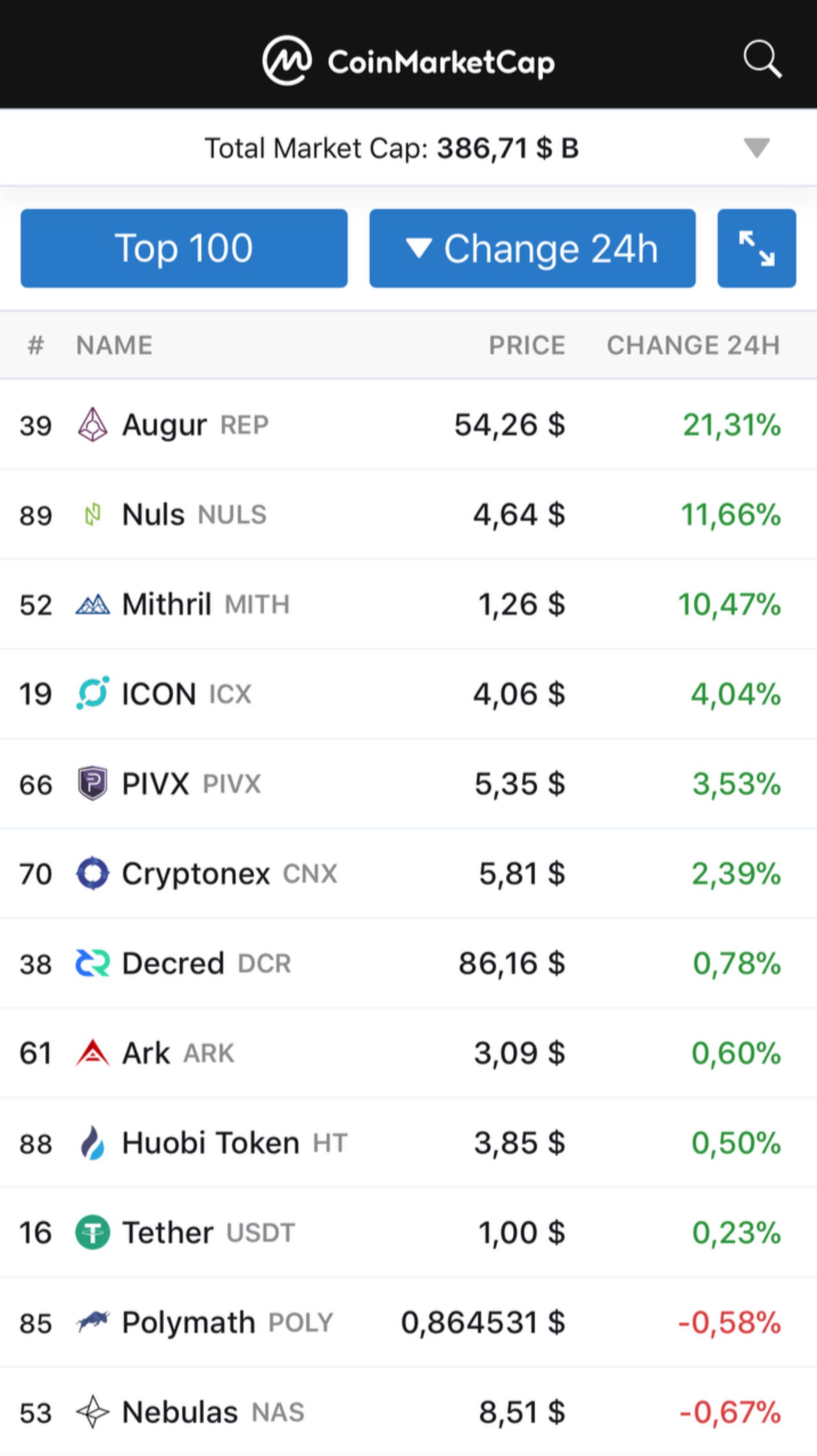Expand the Total Market Cap dropdown arrow
Viewport: 817px width, 1456px height.
pyautogui.click(x=756, y=147)
